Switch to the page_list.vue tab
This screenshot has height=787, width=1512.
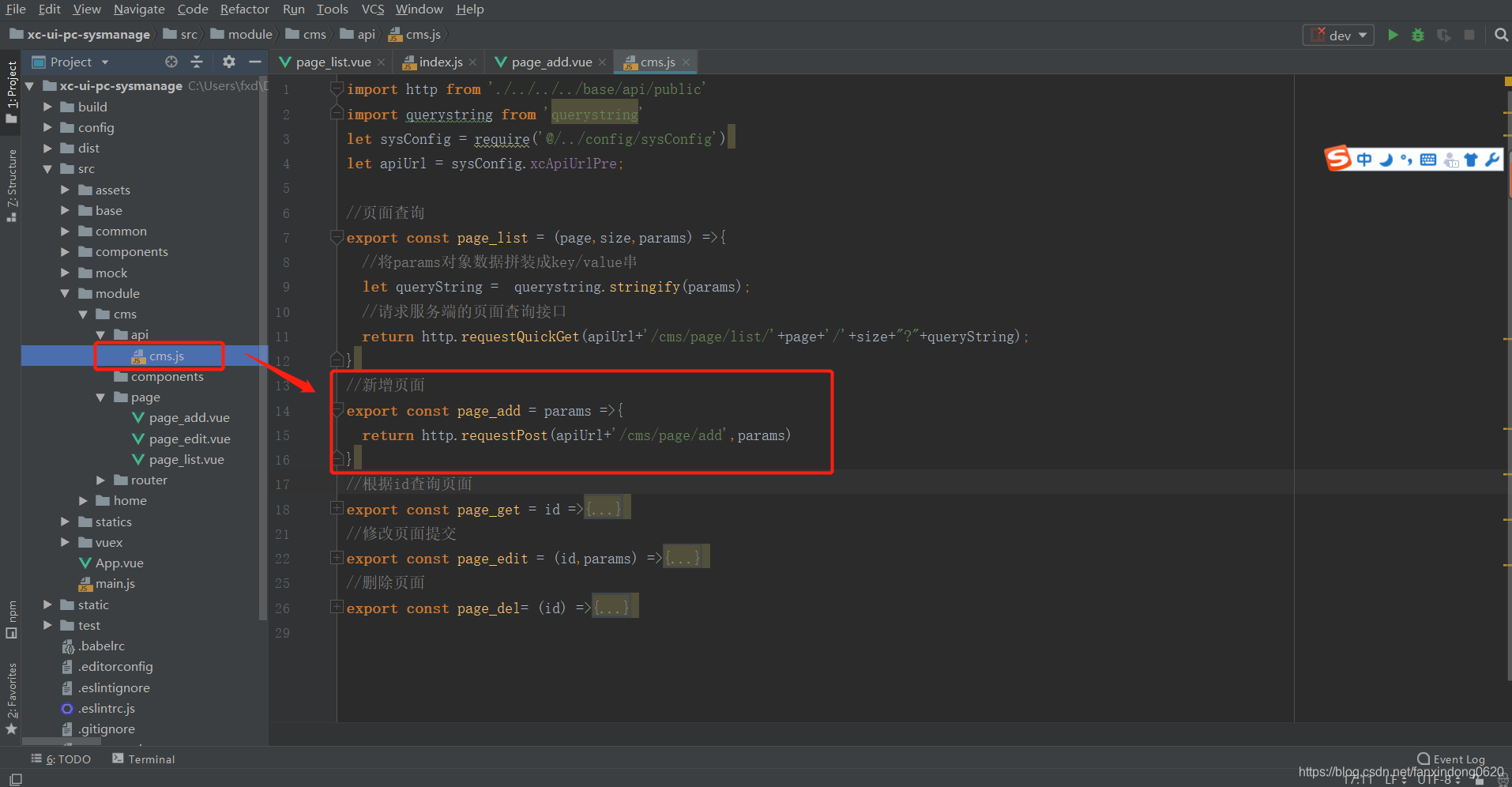(333, 62)
